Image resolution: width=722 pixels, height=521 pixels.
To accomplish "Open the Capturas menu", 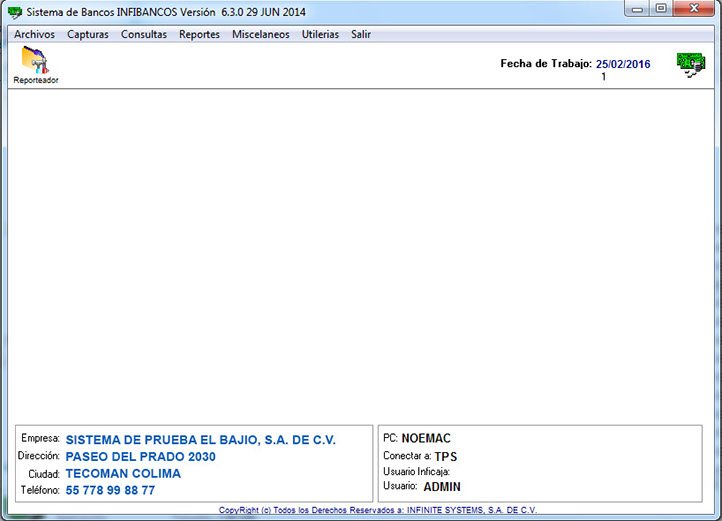I will [x=88, y=34].
